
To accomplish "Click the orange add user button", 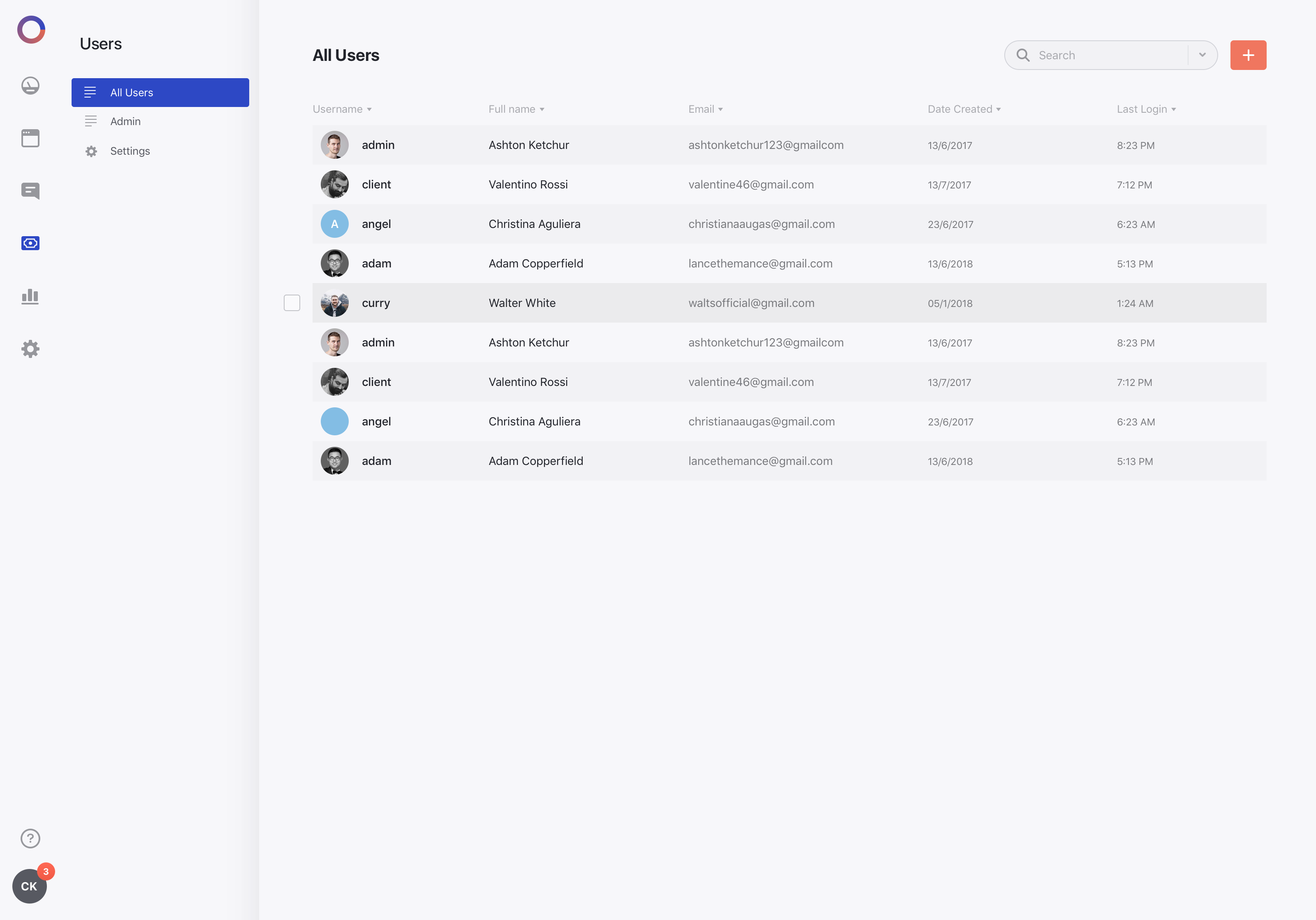I will pyautogui.click(x=1248, y=55).
